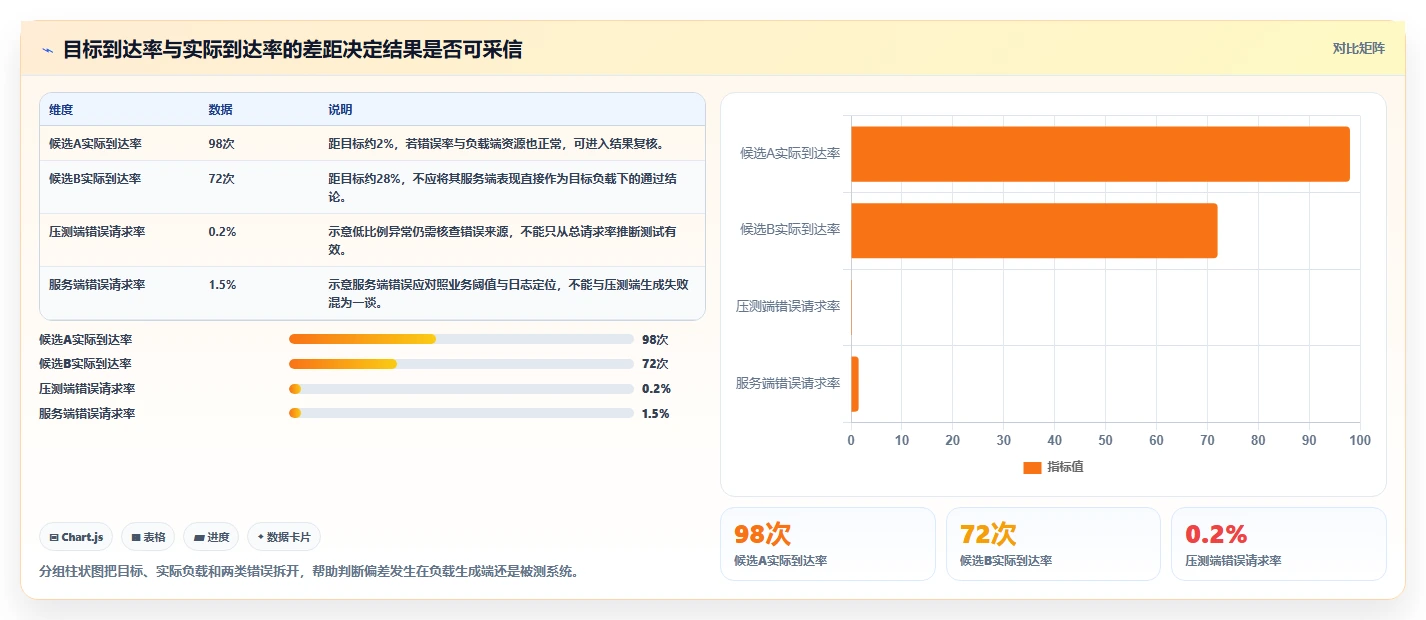Click the x-axis tick label 50
The height and width of the screenshot is (620, 1426).
1105,440
